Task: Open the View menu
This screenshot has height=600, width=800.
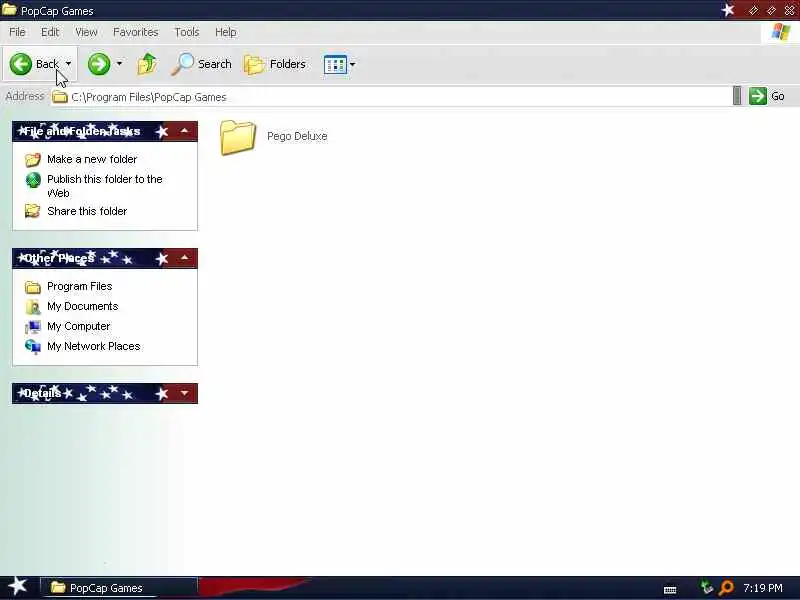Action: (x=86, y=32)
